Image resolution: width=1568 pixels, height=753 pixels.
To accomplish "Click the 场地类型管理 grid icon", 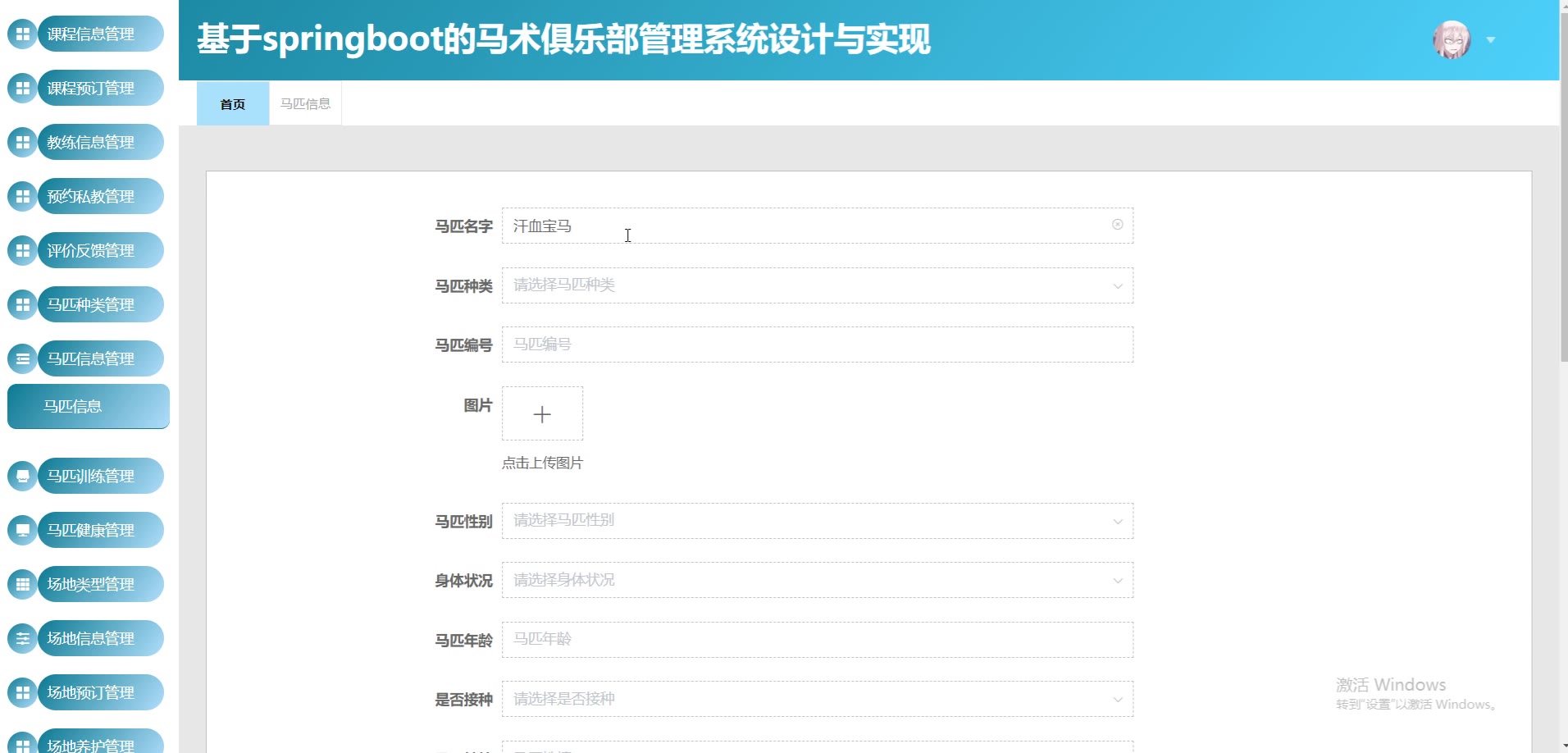I will click(23, 584).
